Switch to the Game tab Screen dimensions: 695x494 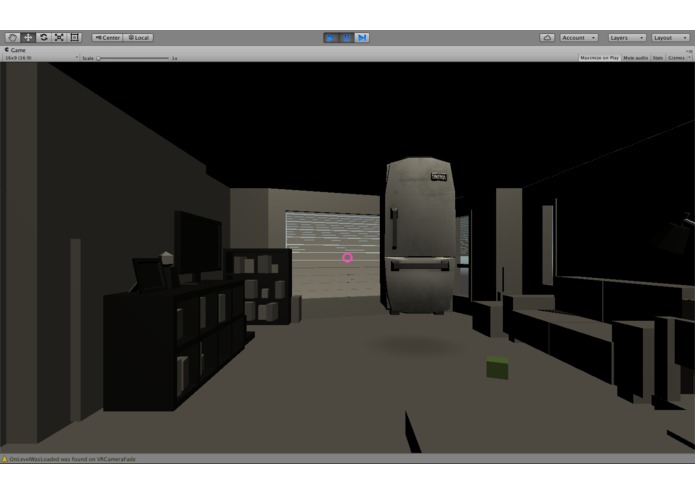[x=15, y=50]
